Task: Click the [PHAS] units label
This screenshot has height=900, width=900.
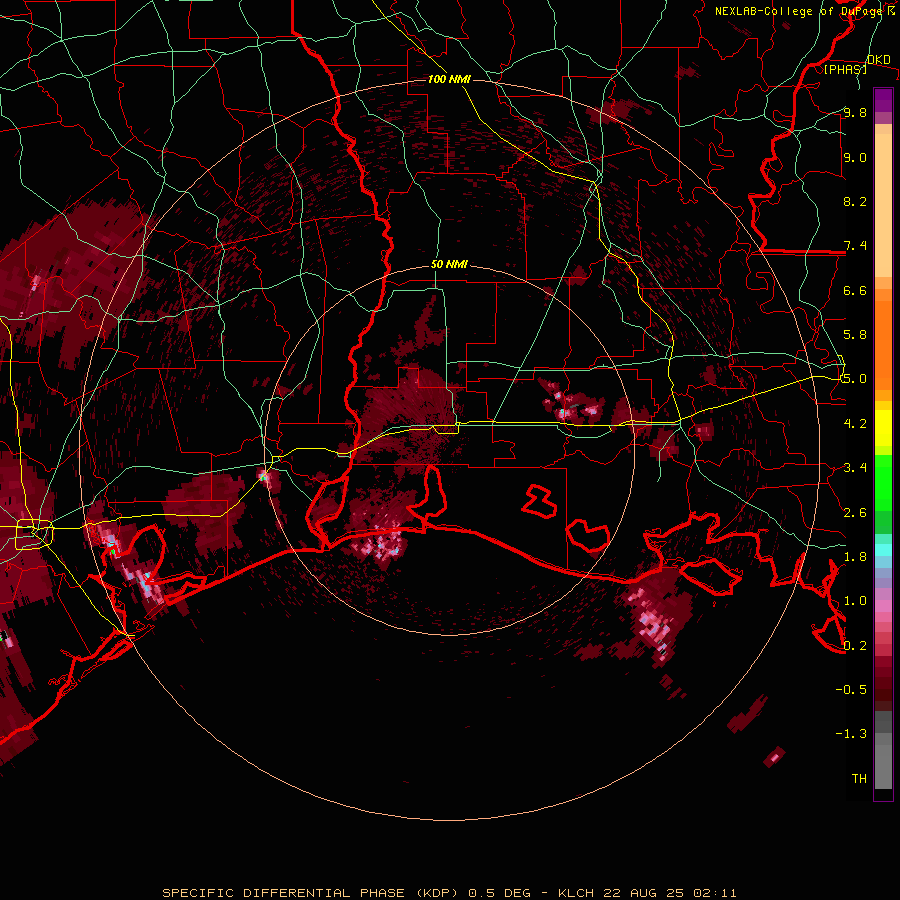Action: tap(845, 69)
